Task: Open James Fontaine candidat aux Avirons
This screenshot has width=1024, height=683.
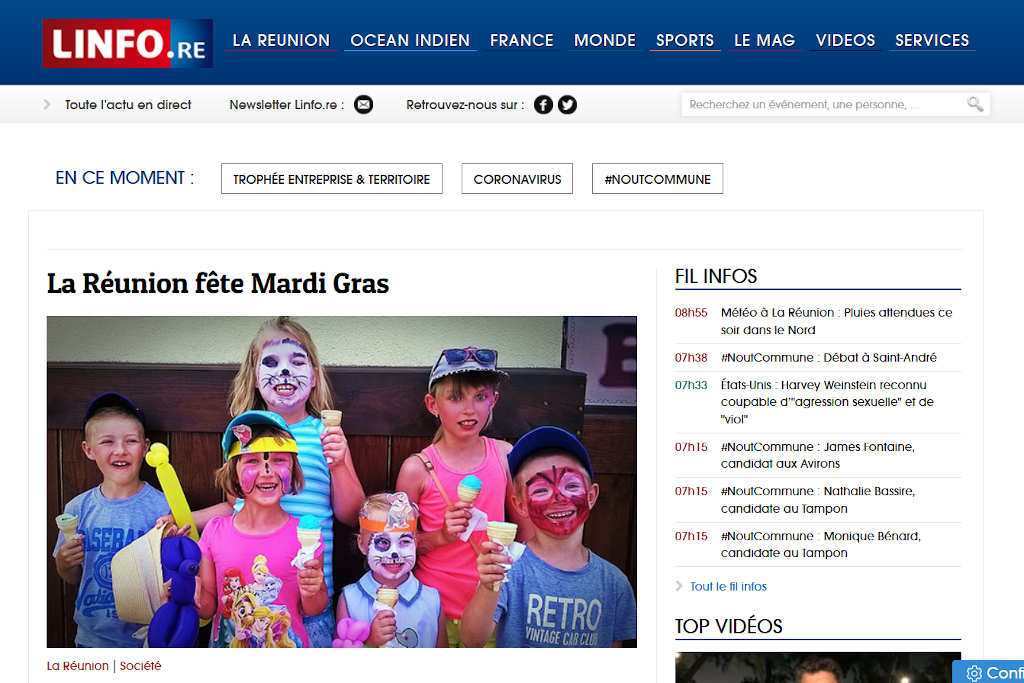Action: (x=818, y=455)
